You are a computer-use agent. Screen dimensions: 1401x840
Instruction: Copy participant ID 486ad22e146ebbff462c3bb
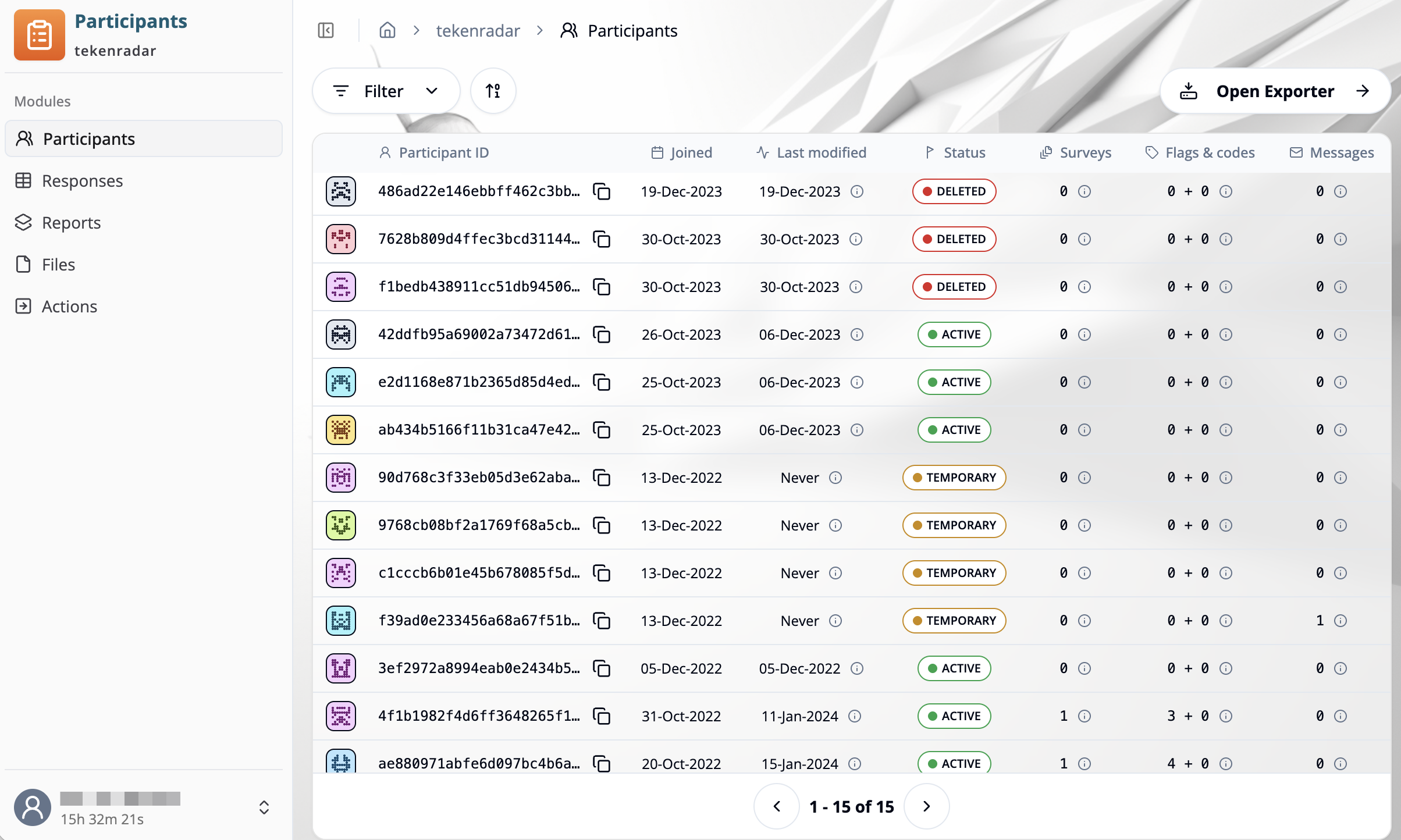click(602, 191)
